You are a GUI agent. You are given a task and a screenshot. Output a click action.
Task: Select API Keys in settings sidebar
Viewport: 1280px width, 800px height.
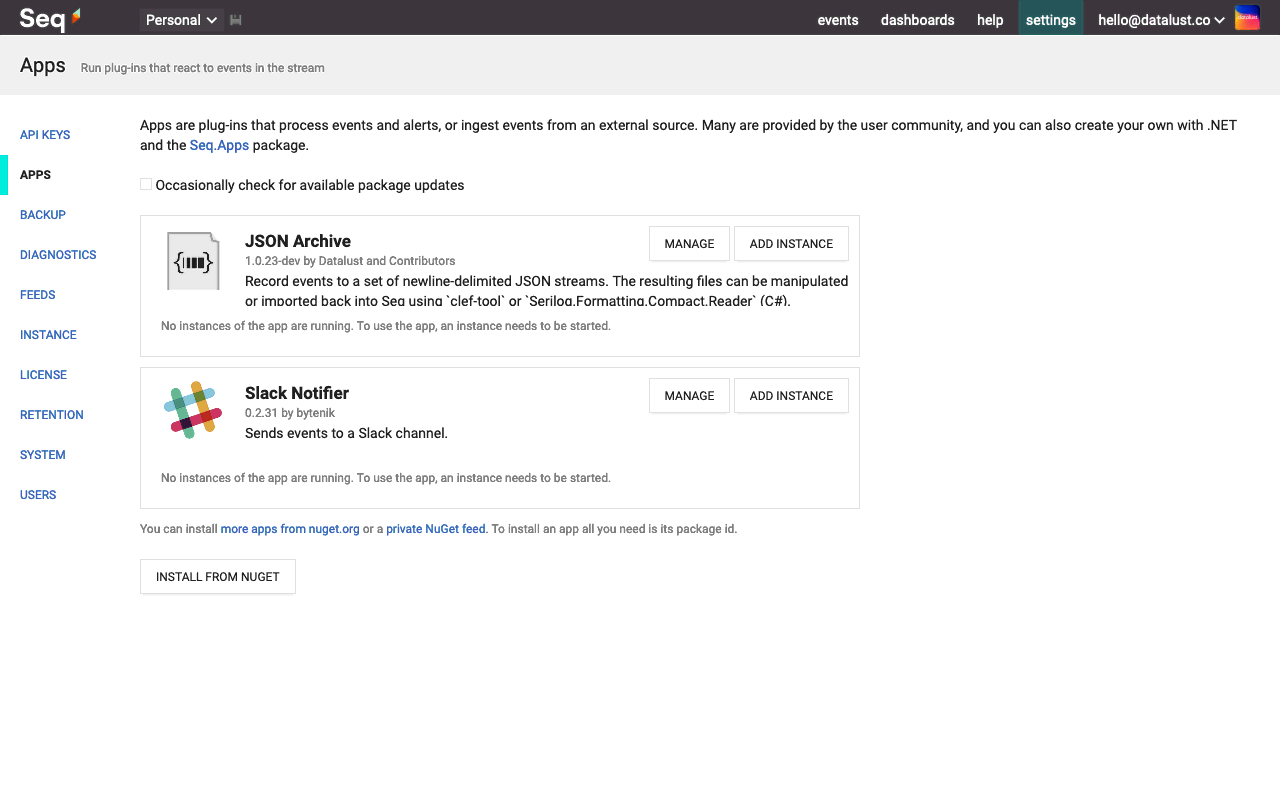point(45,135)
